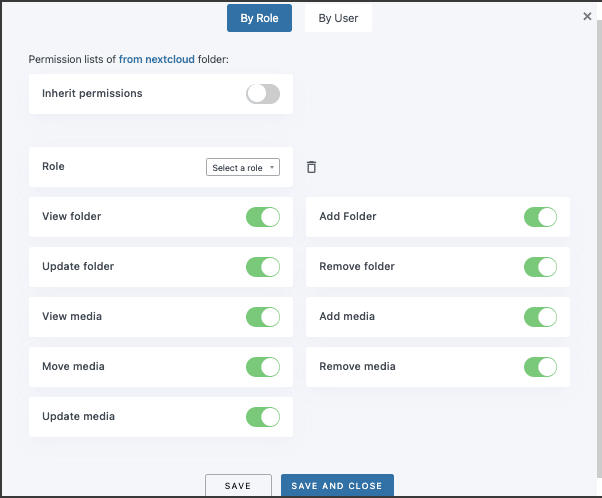Viewport: 602px width, 498px height.
Task: Disable Update media permission toggle
Action: pyautogui.click(x=263, y=417)
